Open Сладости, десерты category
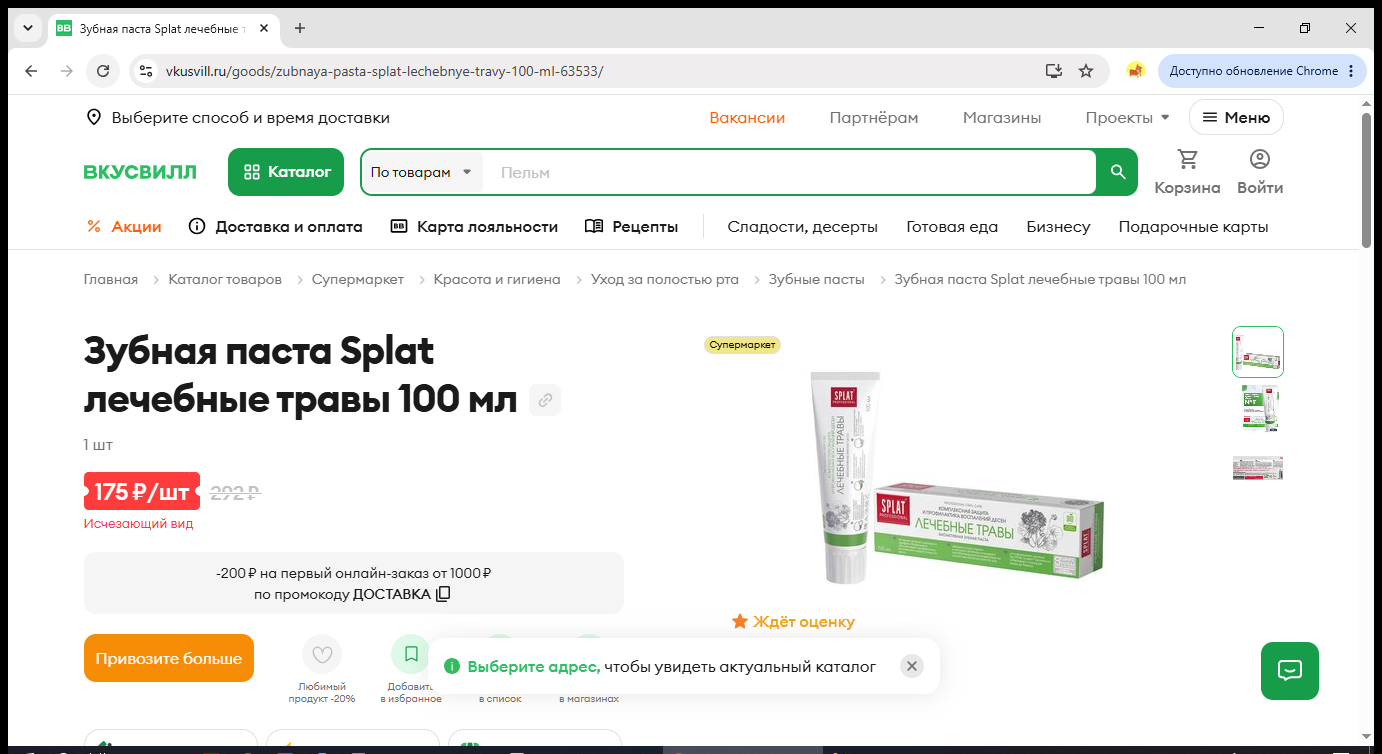Screen dimensions: 1382x754 click(x=802, y=227)
